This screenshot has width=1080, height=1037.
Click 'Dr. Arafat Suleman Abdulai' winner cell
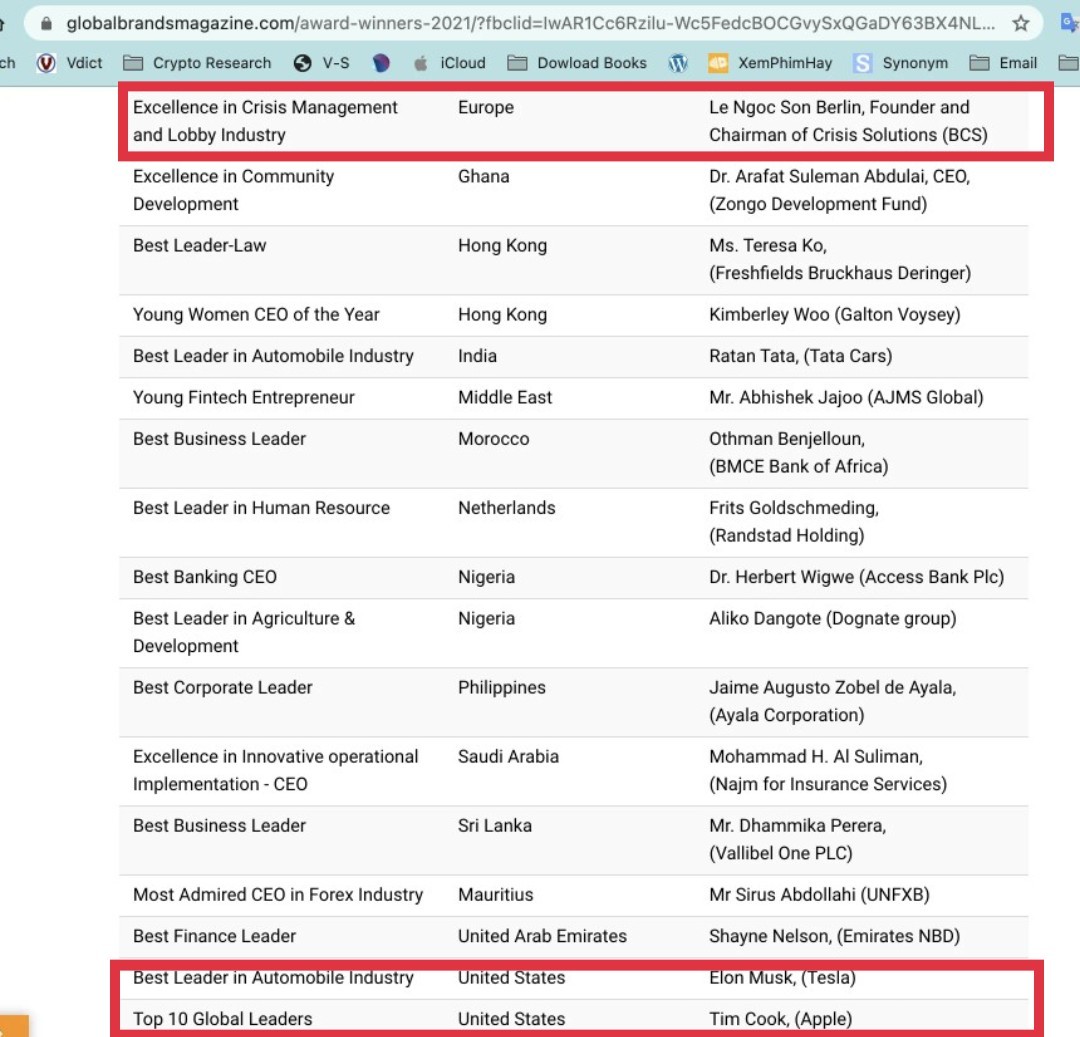pos(839,190)
